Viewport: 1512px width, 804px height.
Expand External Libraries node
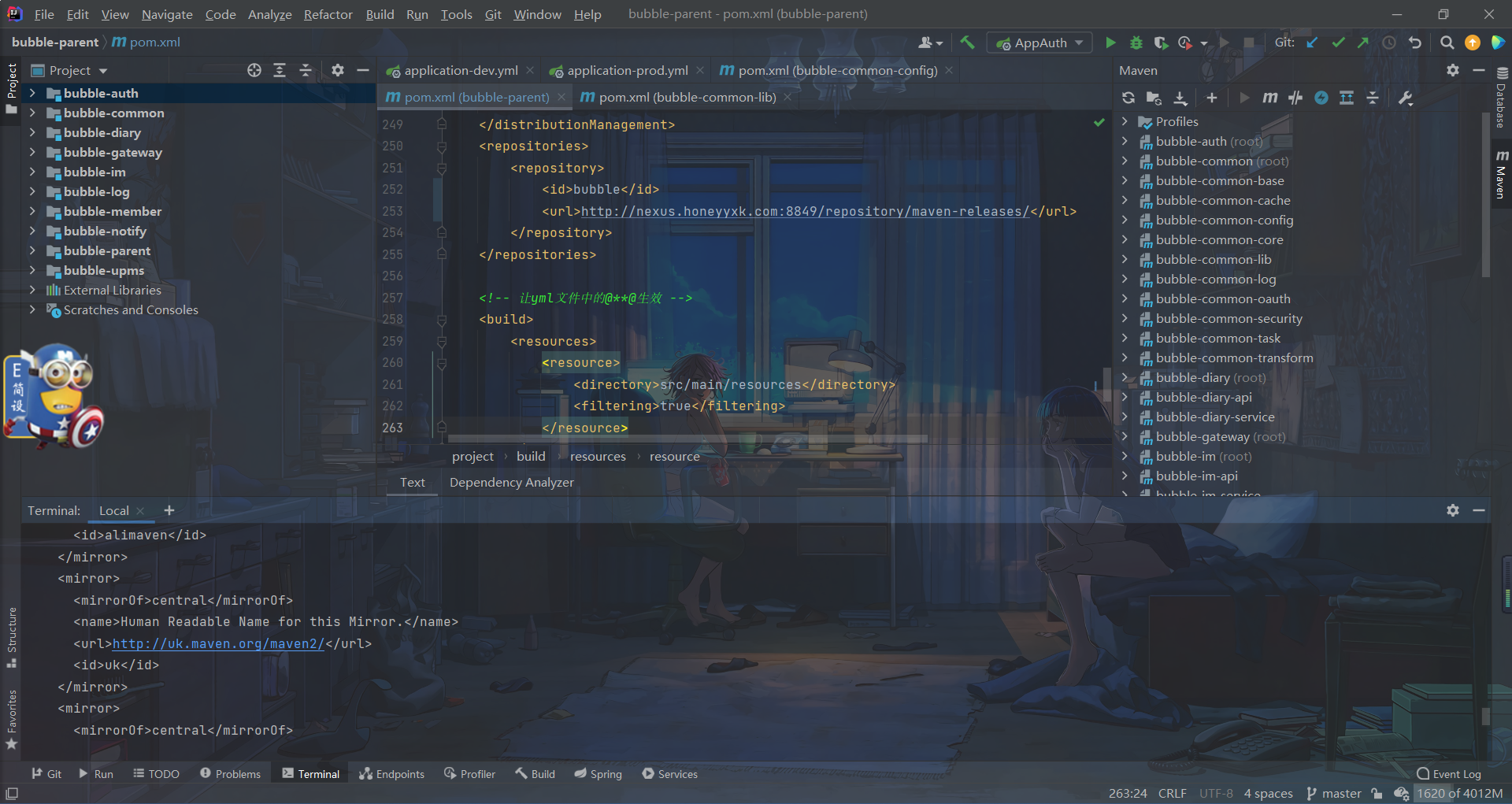coord(32,290)
